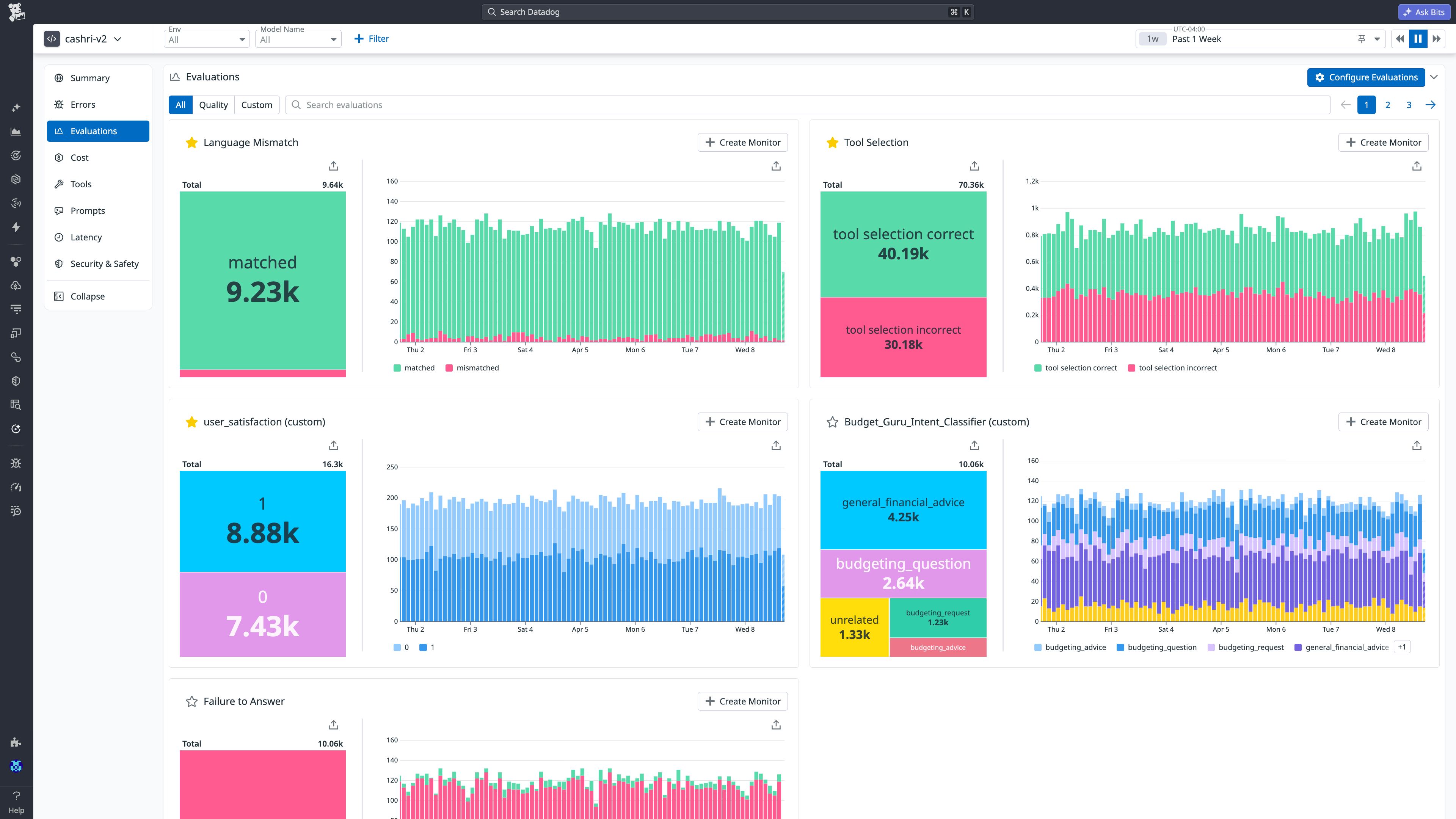Focus the Search evaluations field
This screenshot has height=819, width=1456.
[x=808, y=105]
